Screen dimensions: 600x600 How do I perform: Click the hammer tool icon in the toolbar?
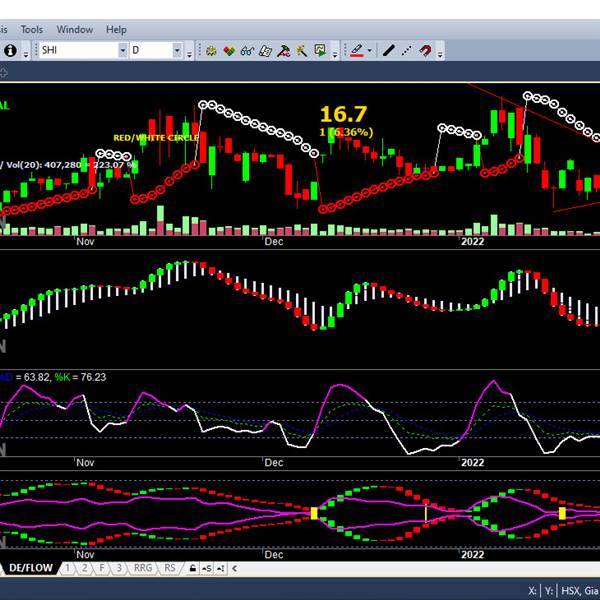(284, 50)
